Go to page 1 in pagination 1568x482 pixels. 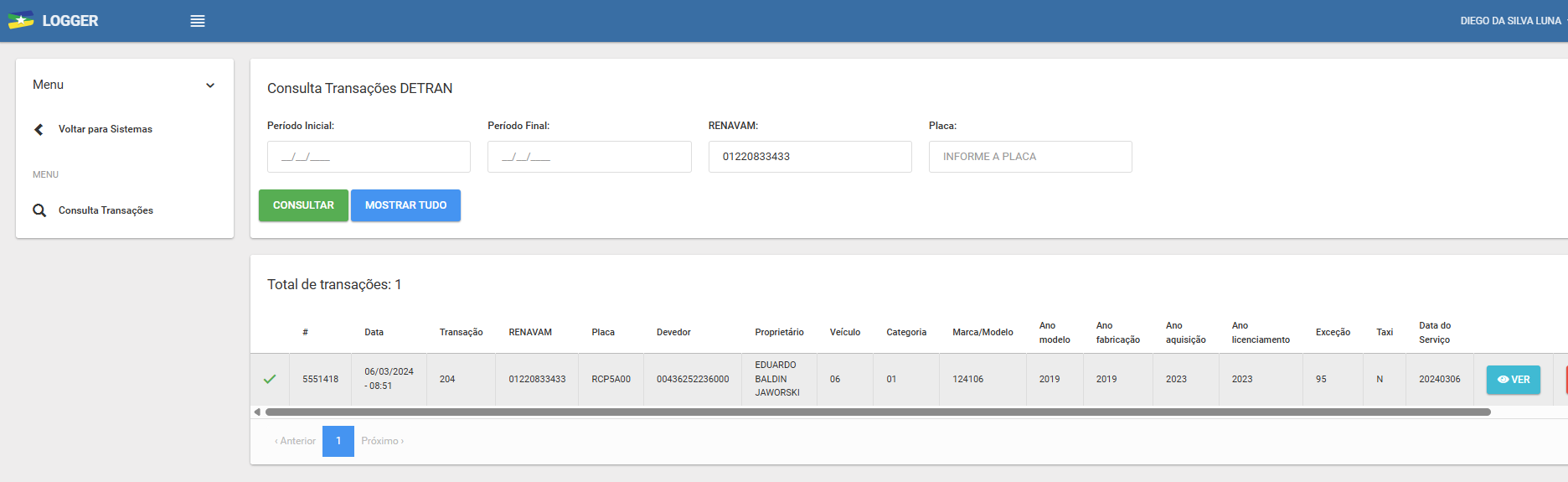[338, 441]
